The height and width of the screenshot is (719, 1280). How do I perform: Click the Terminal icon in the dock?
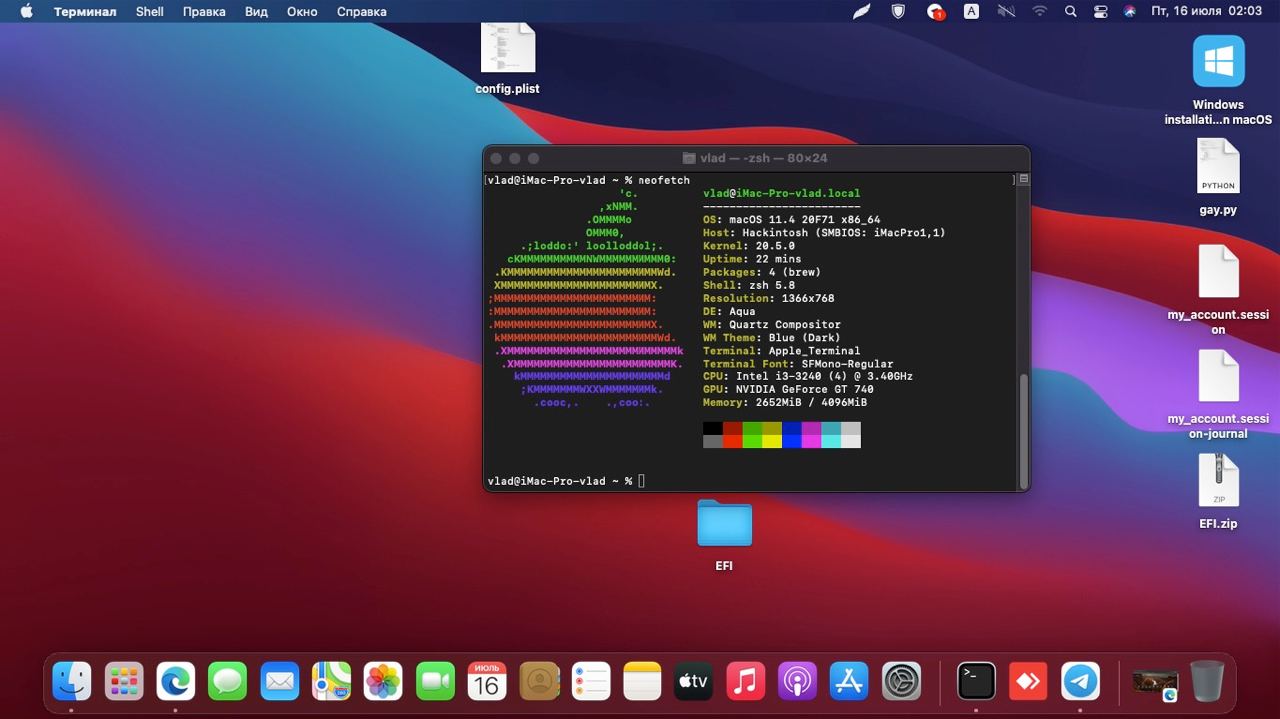tap(976, 682)
